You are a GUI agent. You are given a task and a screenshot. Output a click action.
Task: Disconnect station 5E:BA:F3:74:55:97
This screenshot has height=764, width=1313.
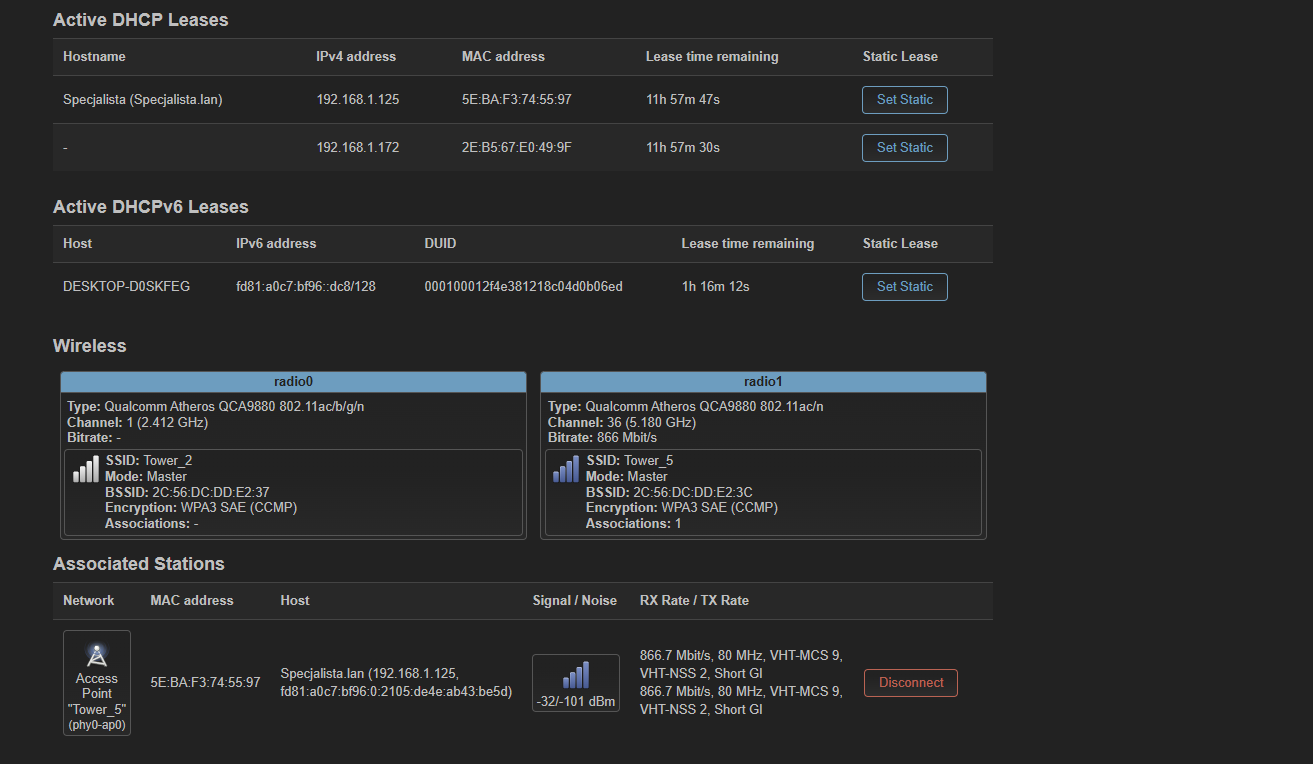911,683
